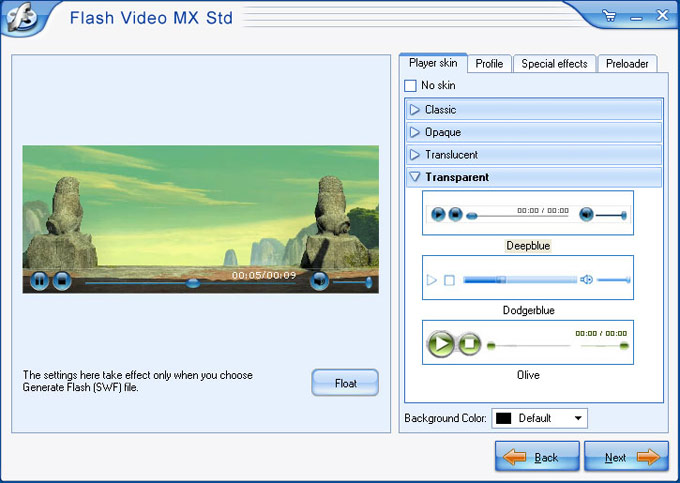
Task: Close the Flash Video MX window
Action: pyautogui.click(x=662, y=15)
